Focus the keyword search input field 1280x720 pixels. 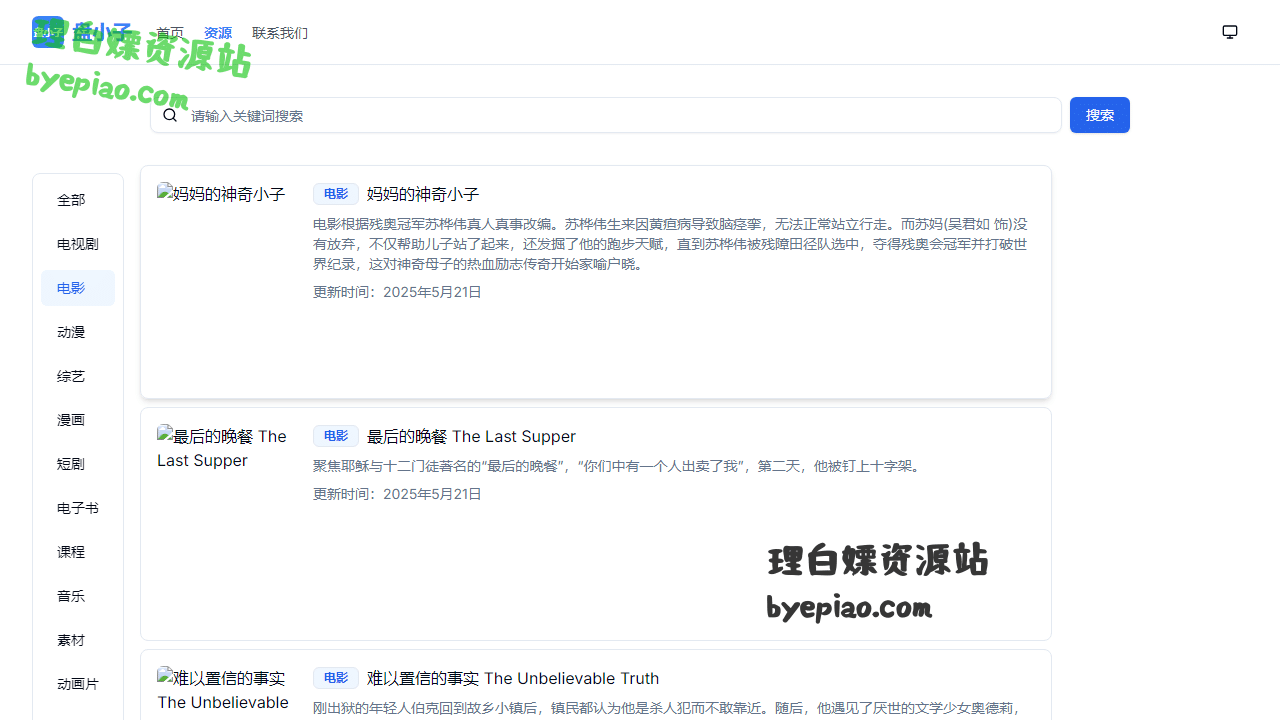[620, 115]
